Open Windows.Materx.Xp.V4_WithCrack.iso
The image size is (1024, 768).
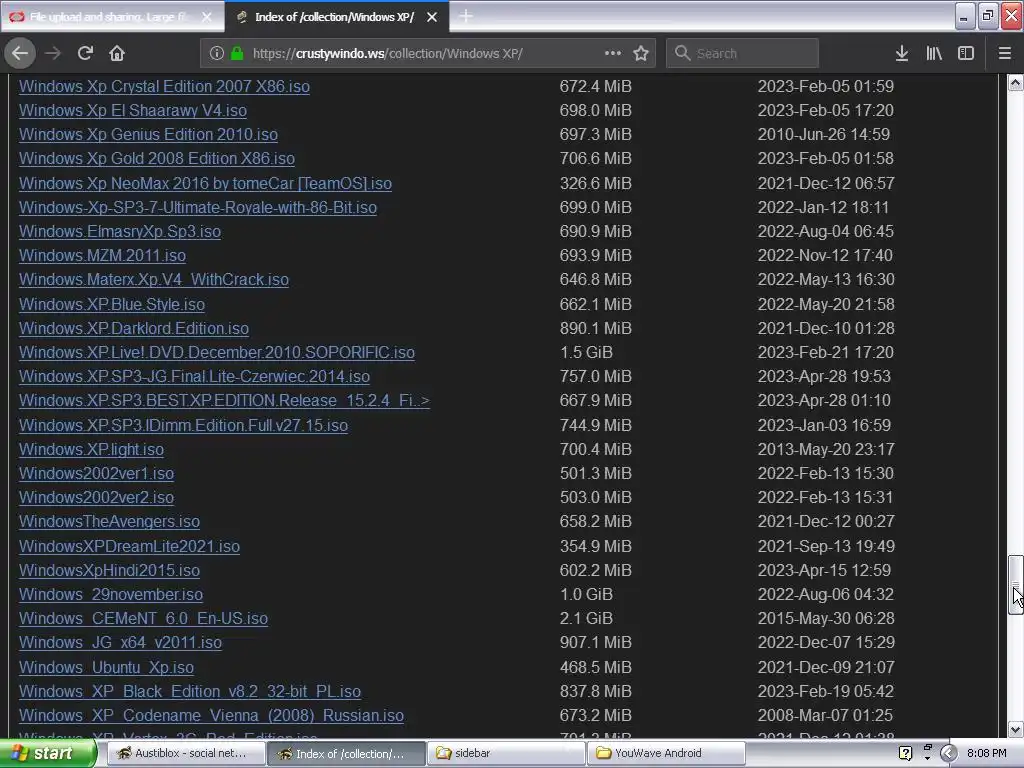click(154, 280)
